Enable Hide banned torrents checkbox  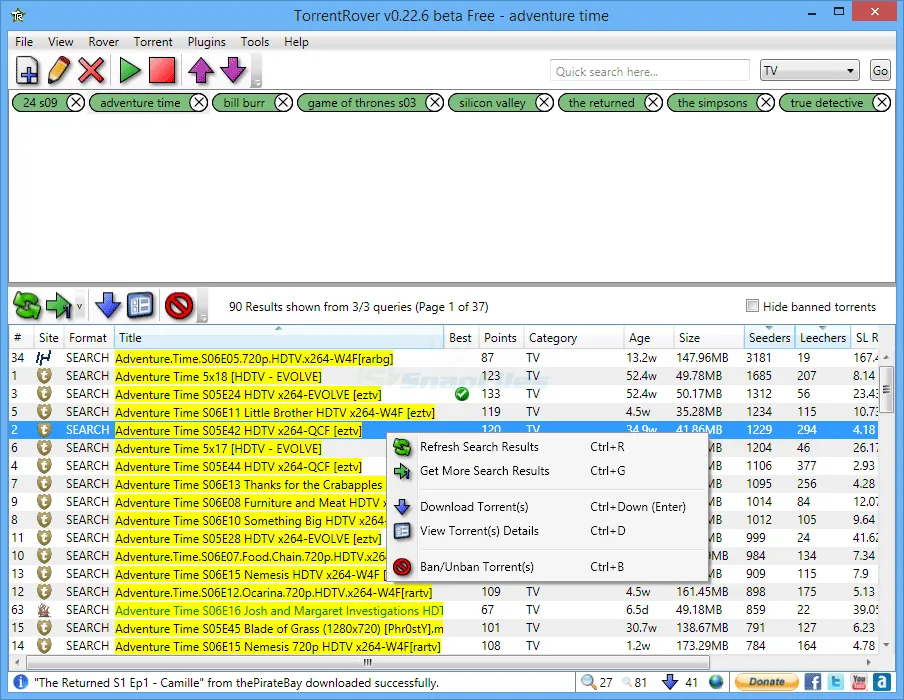pyautogui.click(x=752, y=306)
